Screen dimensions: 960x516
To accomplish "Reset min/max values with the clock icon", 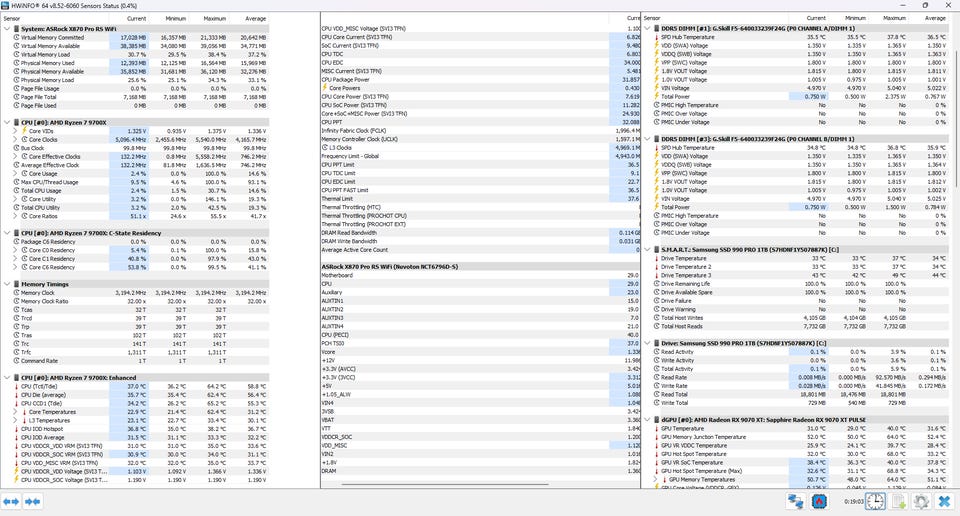I will pyautogui.click(x=875, y=502).
